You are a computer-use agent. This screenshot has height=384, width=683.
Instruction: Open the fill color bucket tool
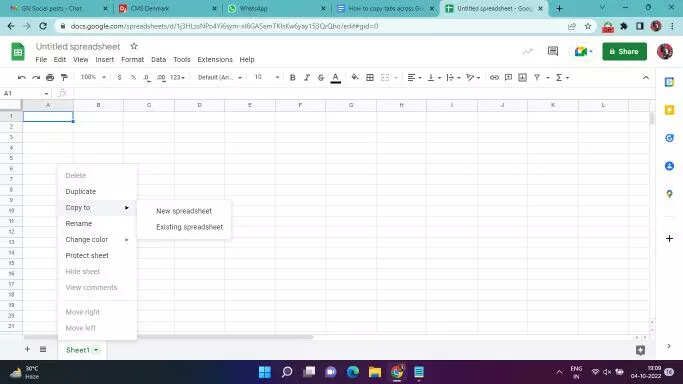[x=355, y=77]
